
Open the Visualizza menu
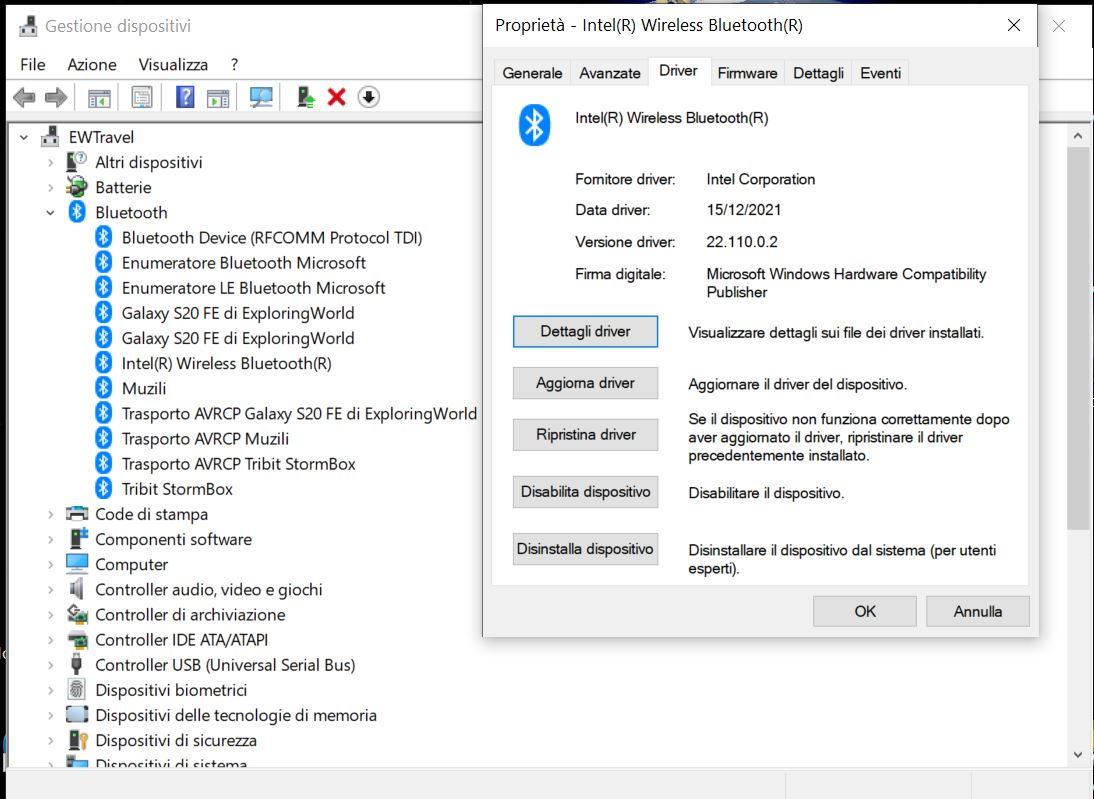173,64
